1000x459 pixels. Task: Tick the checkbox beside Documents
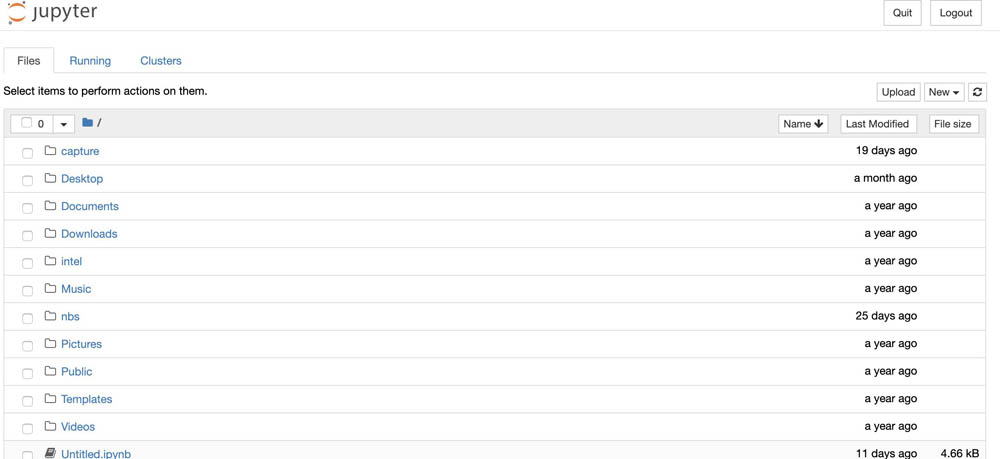[x=27, y=208]
